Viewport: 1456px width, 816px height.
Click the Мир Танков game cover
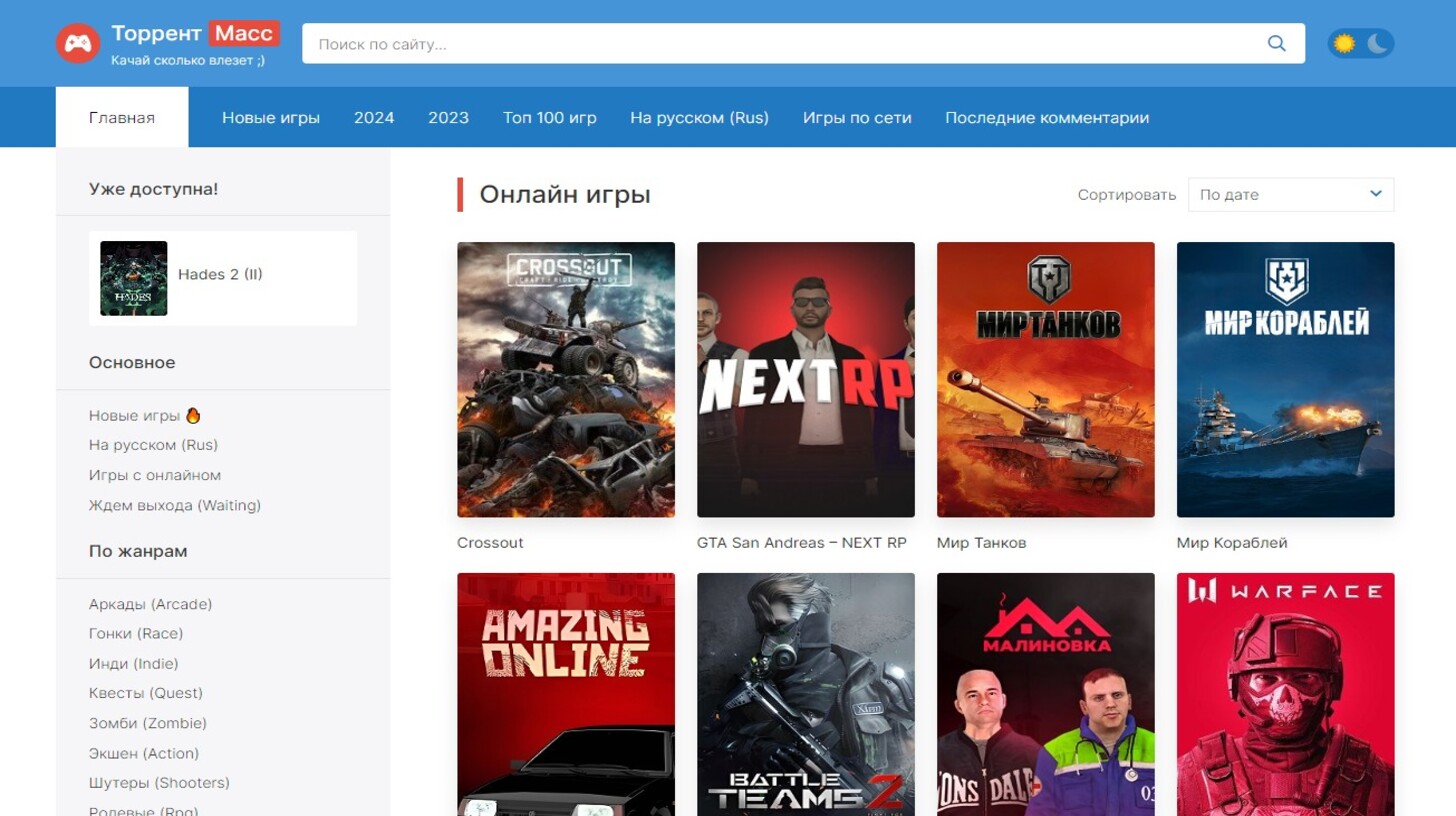point(1046,379)
